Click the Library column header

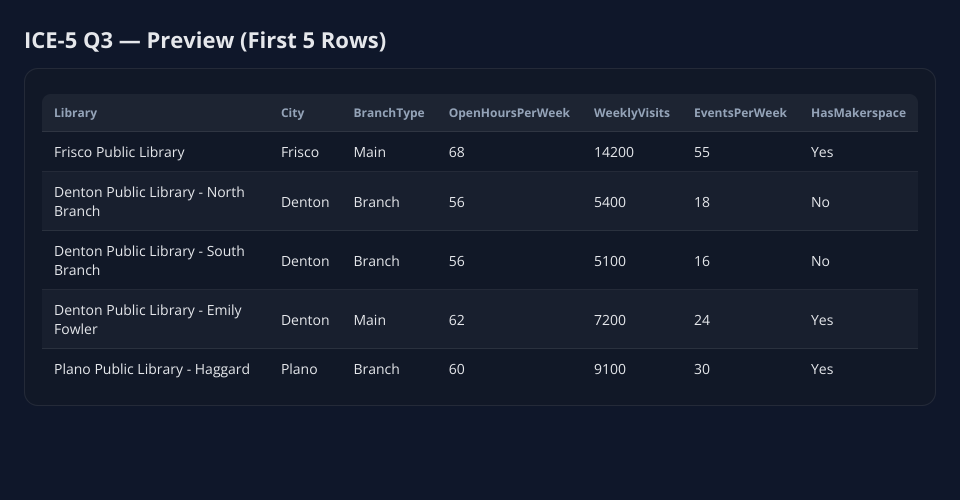76,113
